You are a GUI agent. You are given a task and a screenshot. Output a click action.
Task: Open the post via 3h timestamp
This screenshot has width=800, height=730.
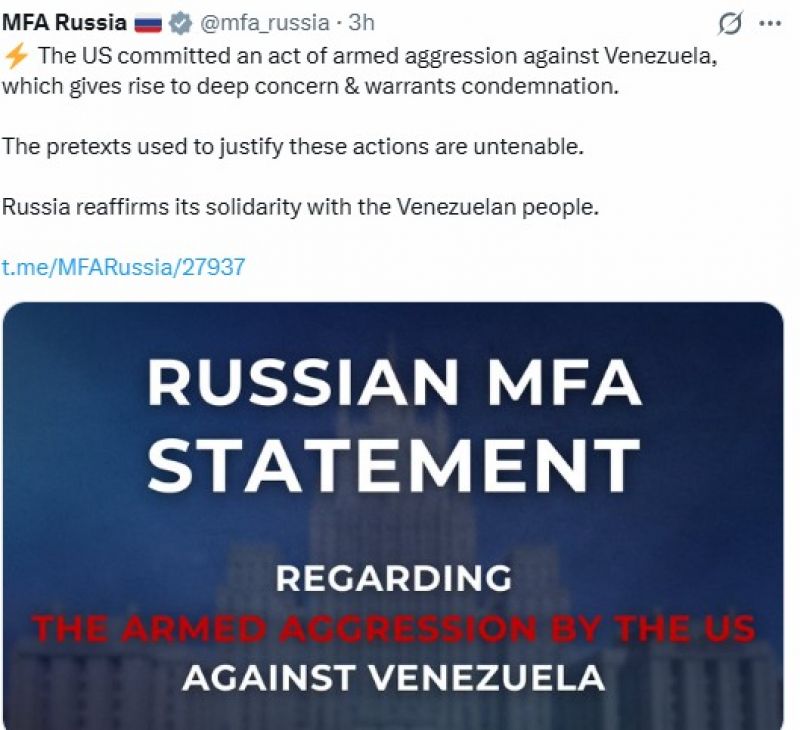tap(360, 21)
